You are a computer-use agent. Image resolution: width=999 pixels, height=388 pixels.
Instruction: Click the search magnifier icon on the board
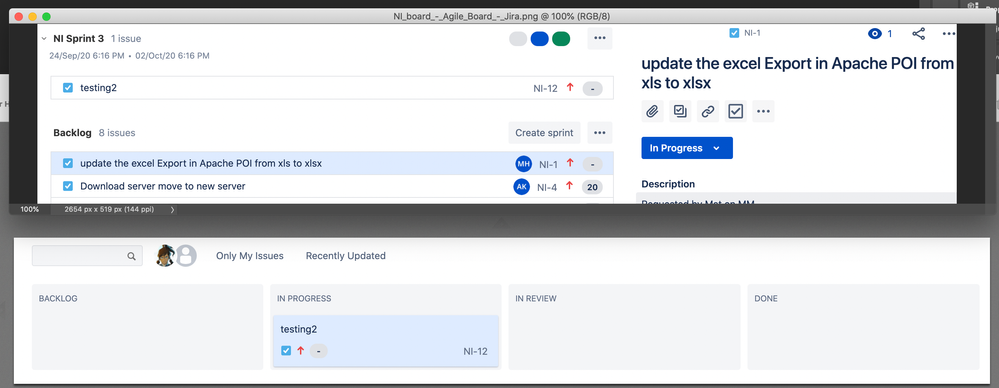click(x=131, y=256)
